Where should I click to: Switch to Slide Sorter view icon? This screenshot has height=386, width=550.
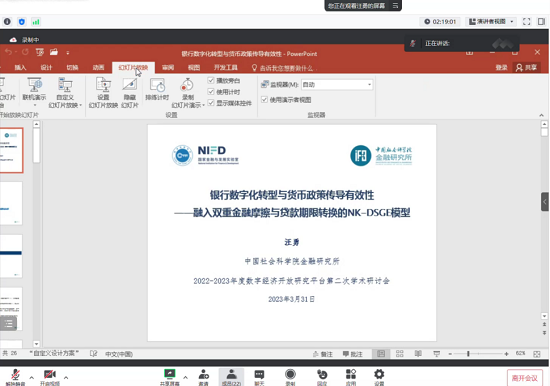point(400,354)
